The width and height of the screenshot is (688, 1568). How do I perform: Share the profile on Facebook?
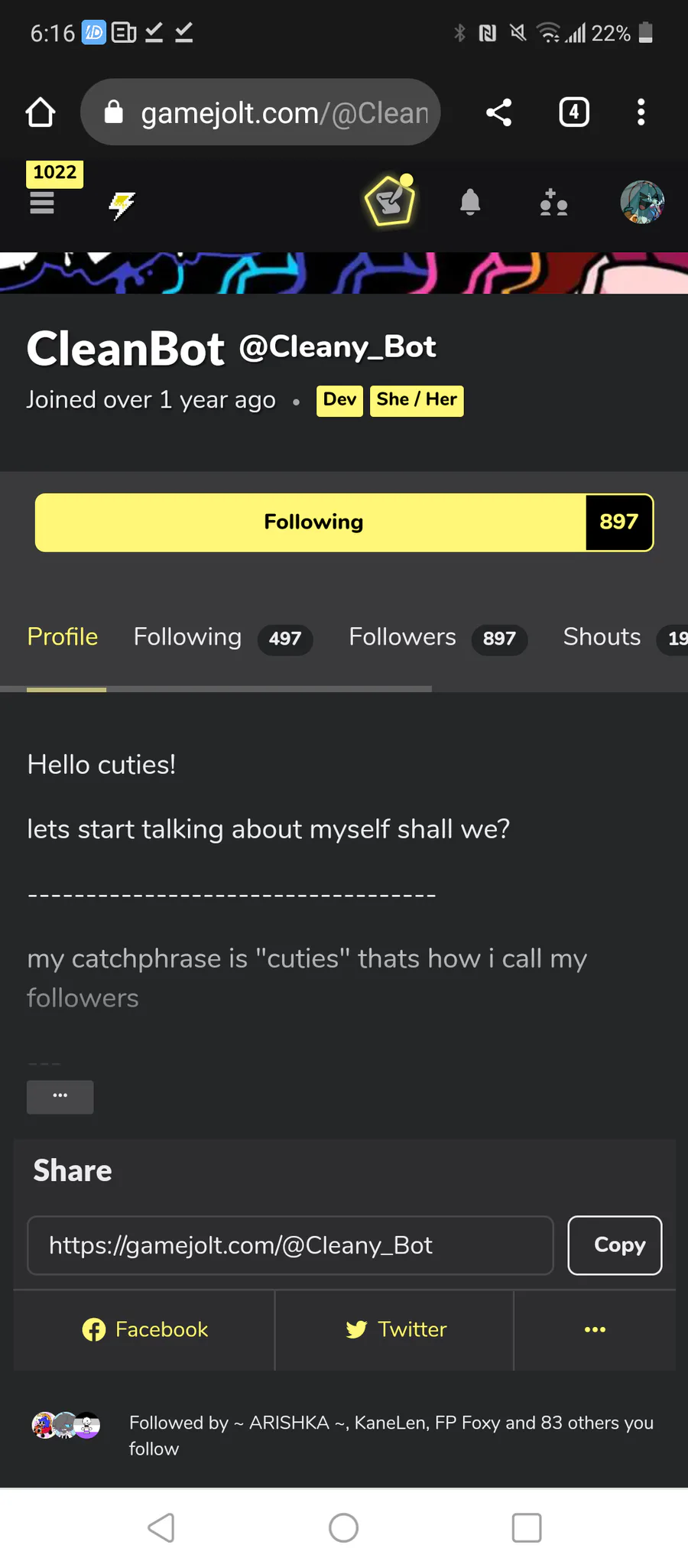click(145, 1329)
